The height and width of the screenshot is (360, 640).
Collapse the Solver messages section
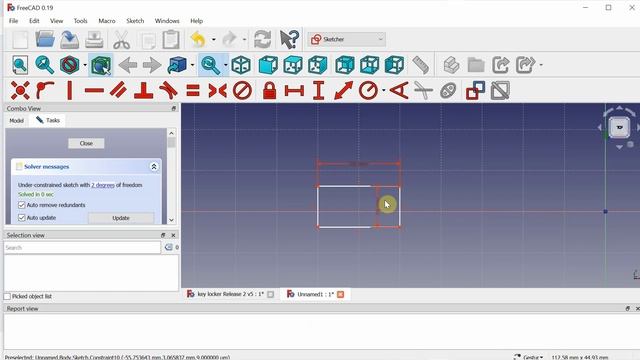pyautogui.click(x=154, y=167)
